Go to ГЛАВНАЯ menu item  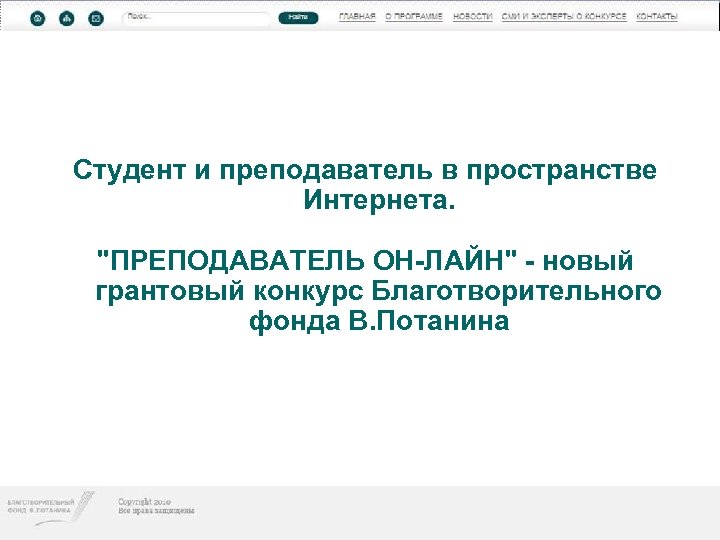(357, 17)
